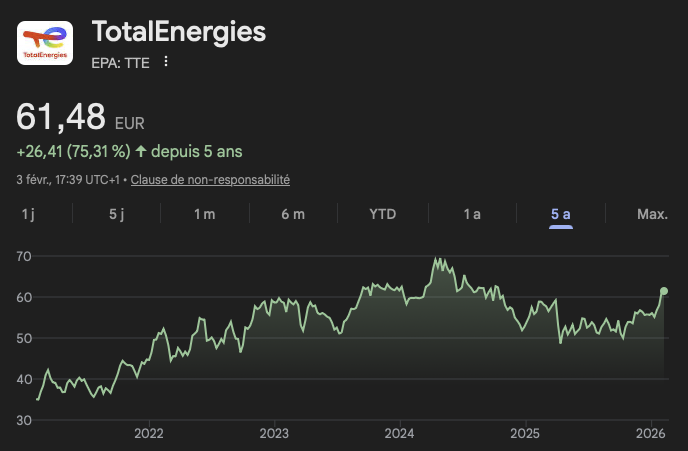Click the green up arrow icon
This screenshot has height=451, width=688.
pyautogui.click(x=140, y=151)
